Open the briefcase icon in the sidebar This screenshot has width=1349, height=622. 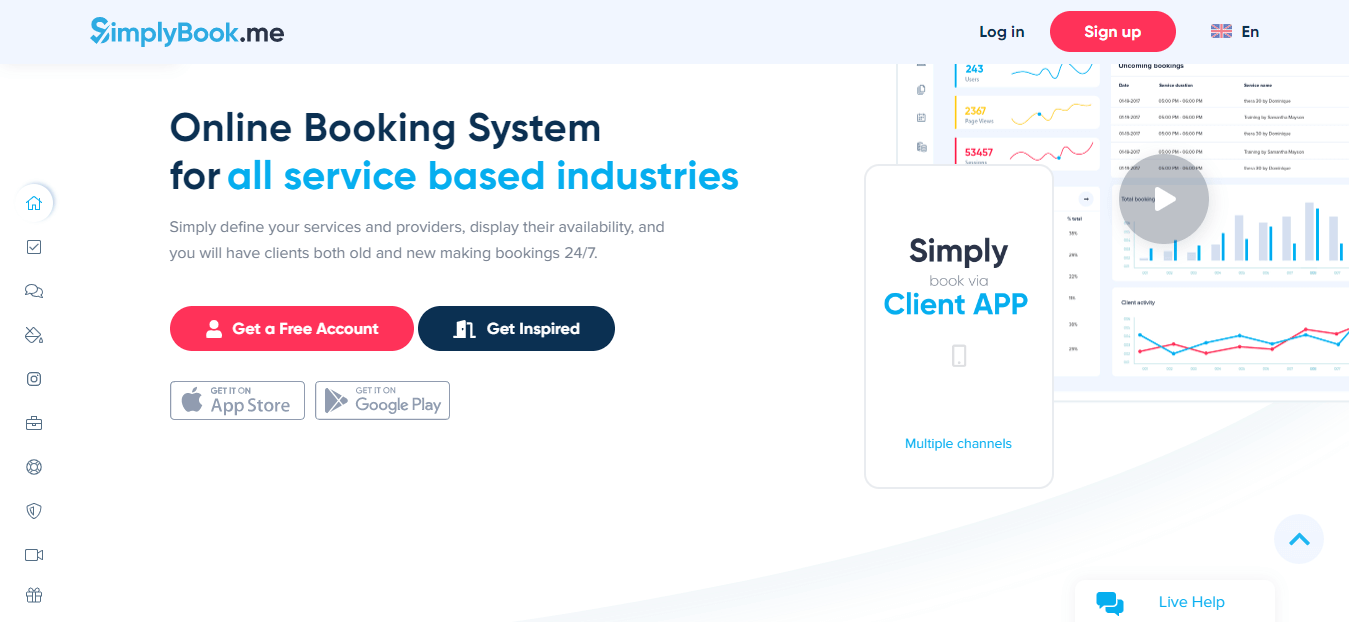[x=33, y=422]
